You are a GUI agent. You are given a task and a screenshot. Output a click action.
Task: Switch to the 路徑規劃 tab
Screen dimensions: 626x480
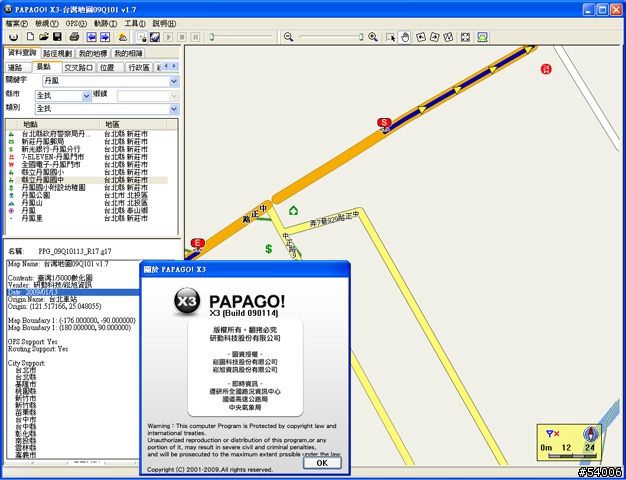(x=57, y=53)
